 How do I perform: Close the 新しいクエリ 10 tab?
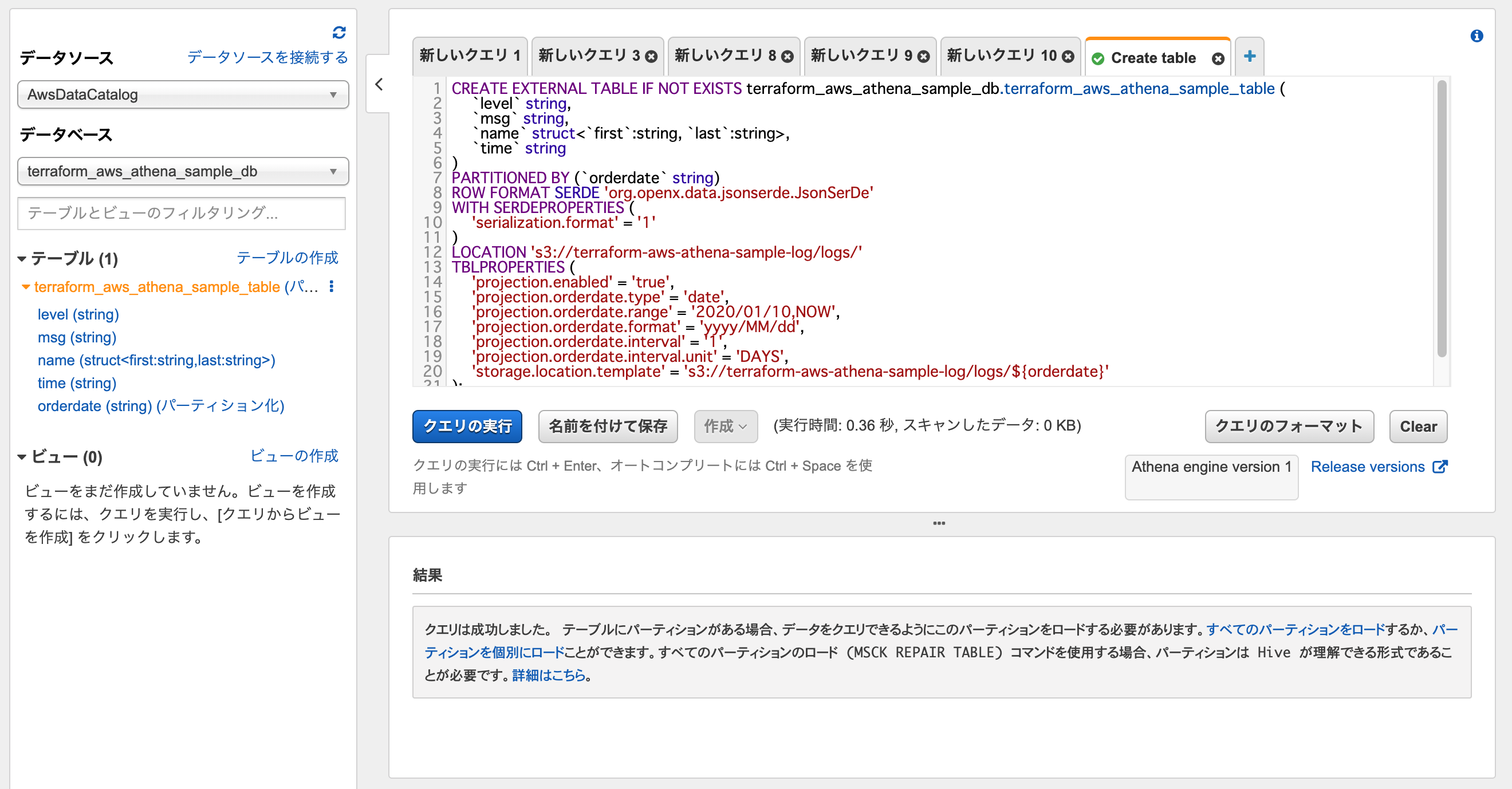tap(1068, 56)
